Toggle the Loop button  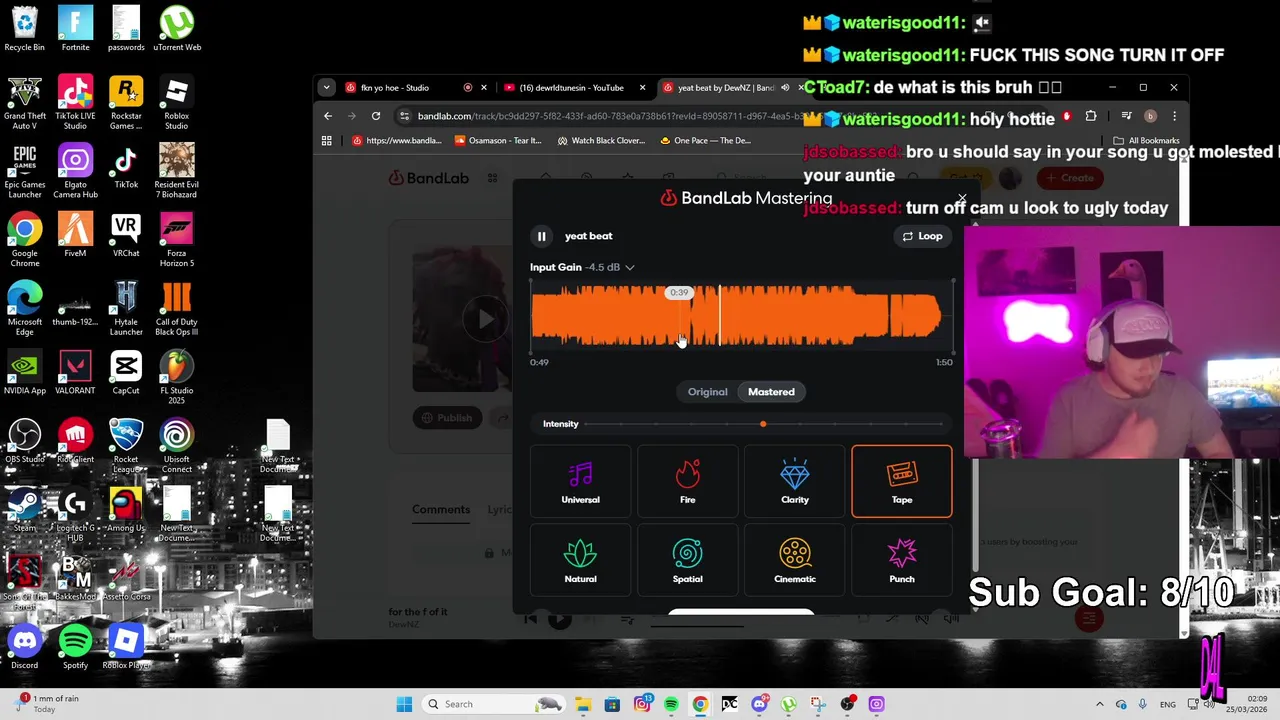click(922, 236)
